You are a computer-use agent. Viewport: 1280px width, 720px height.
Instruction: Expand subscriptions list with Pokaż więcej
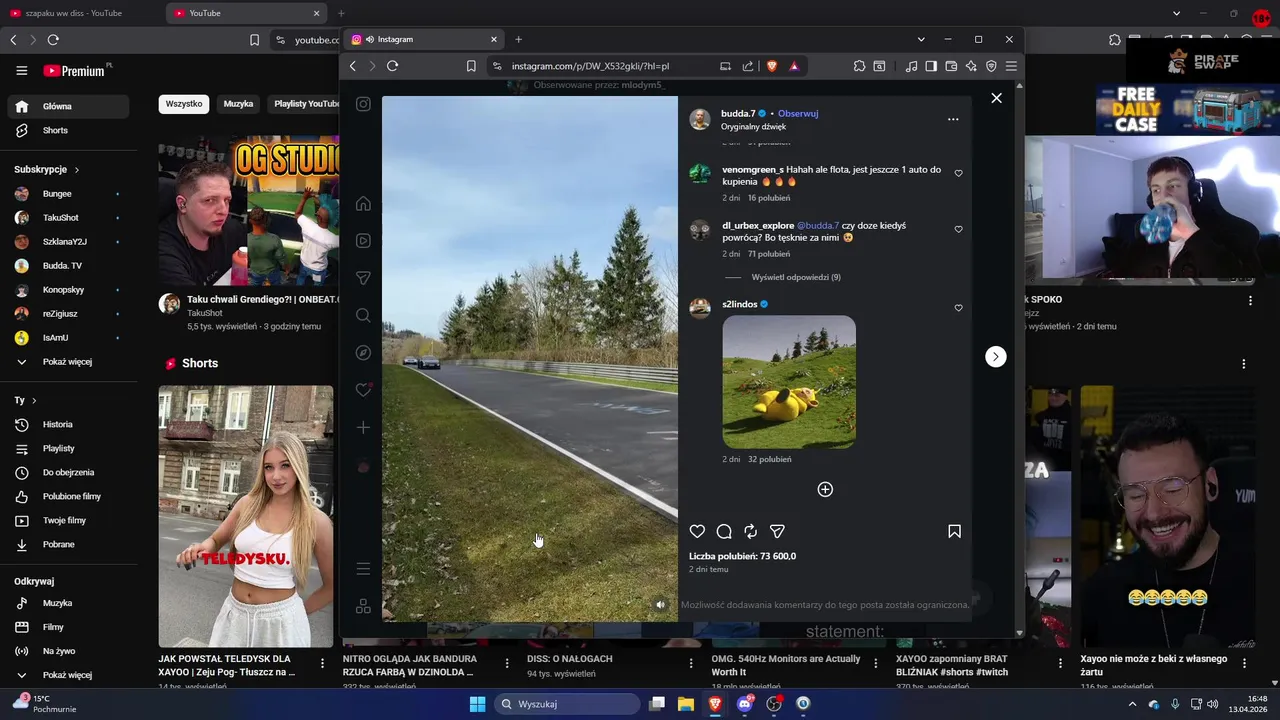[x=68, y=362]
